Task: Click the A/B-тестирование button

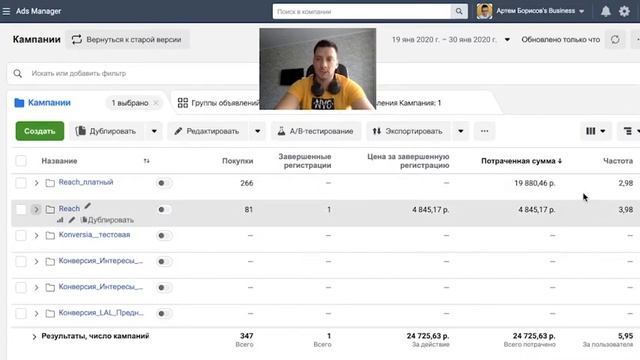Action: point(316,131)
